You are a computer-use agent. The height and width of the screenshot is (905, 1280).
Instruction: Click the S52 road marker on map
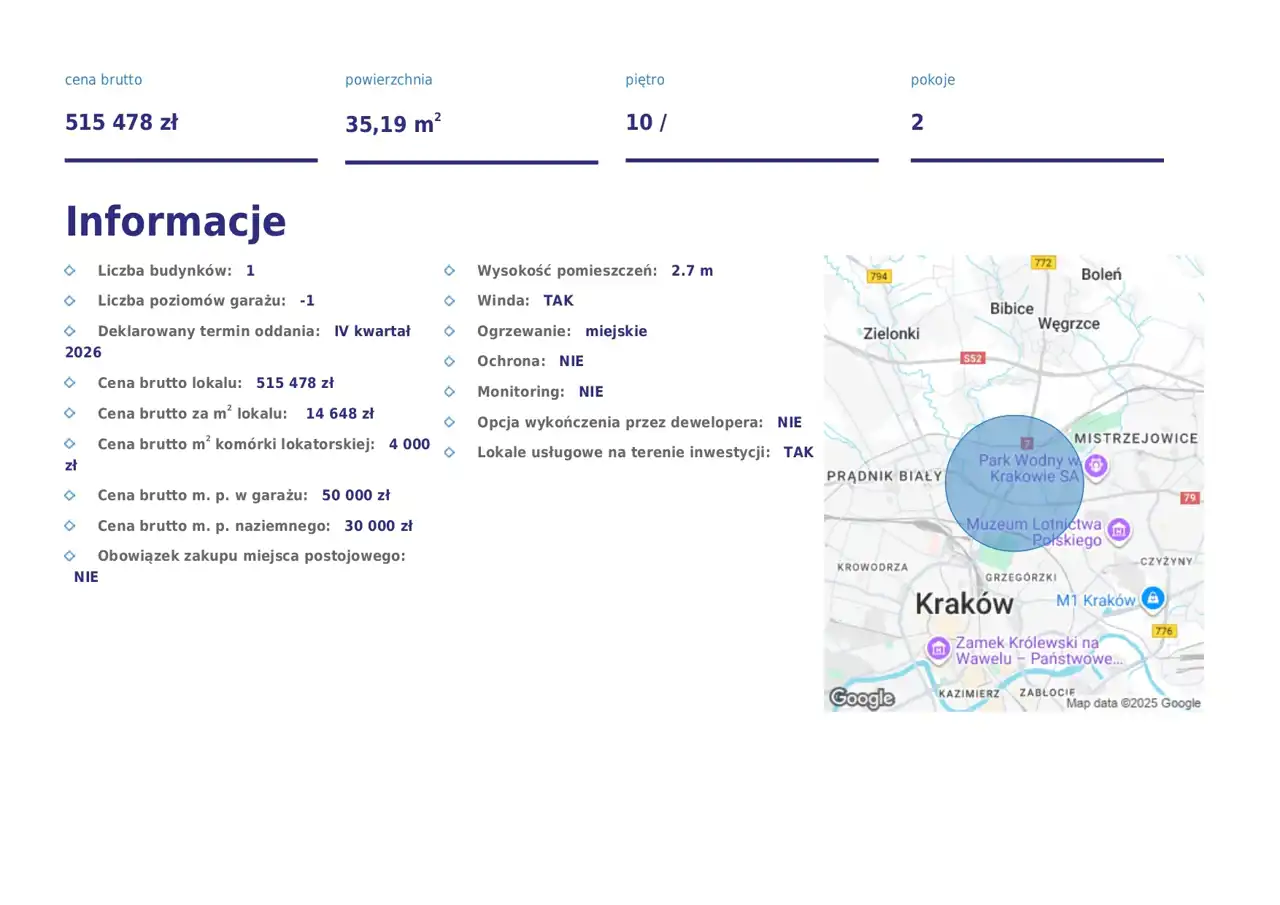click(x=972, y=358)
